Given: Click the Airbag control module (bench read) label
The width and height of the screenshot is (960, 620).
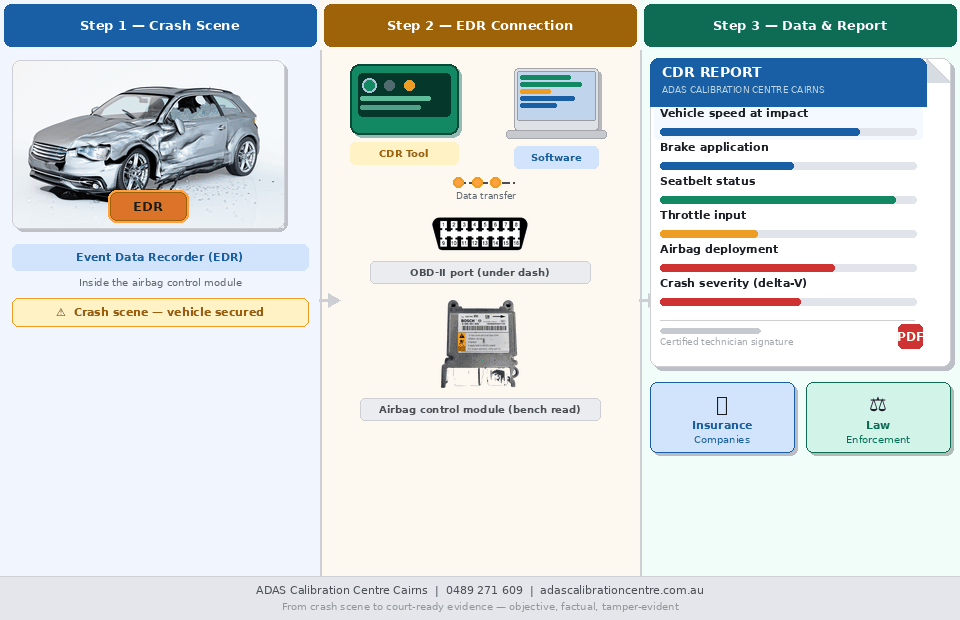Looking at the screenshot, I should point(480,409).
